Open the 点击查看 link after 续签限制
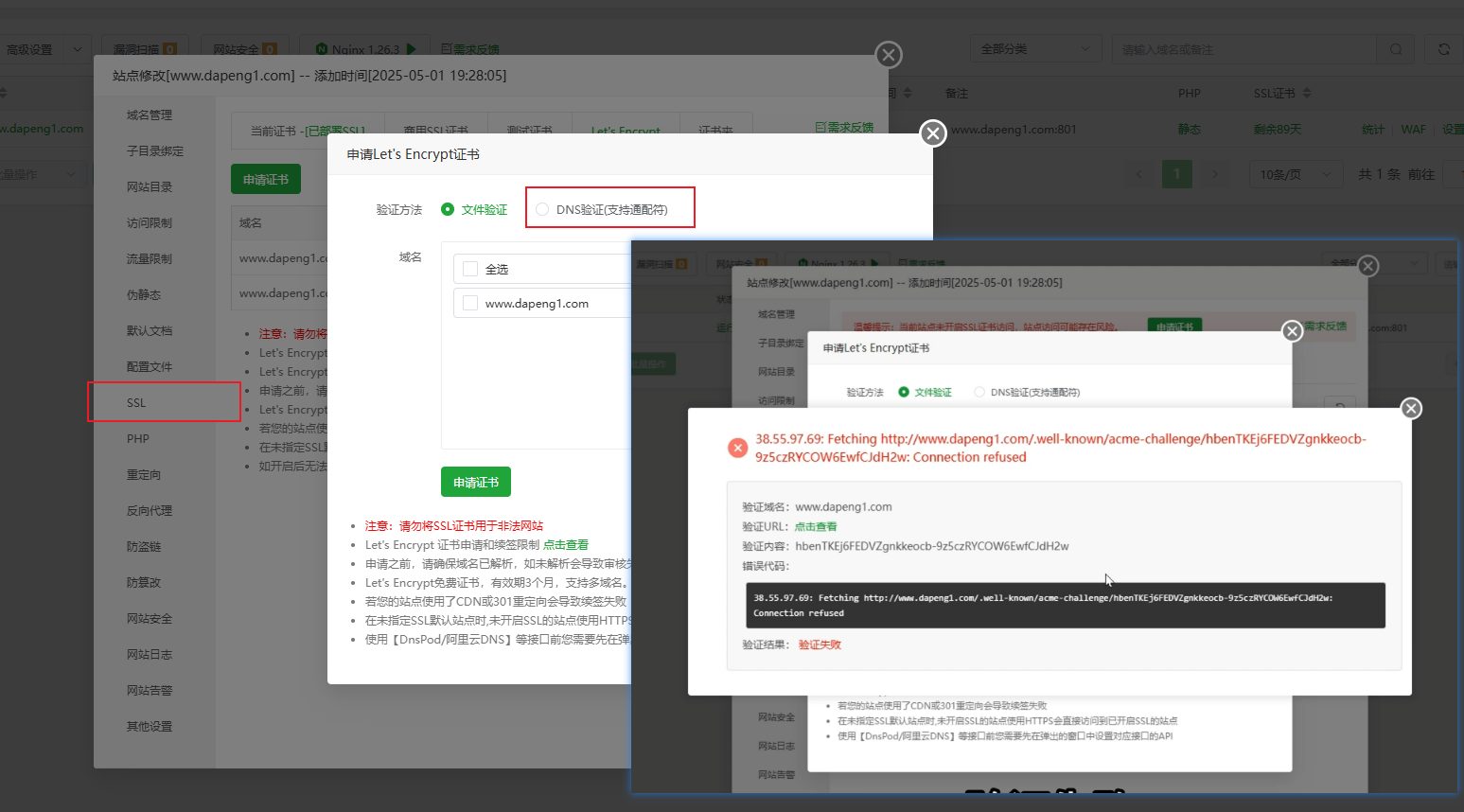Image resolution: width=1464 pixels, height=812 pixels. pyautogui.click(x=566, y=545)
